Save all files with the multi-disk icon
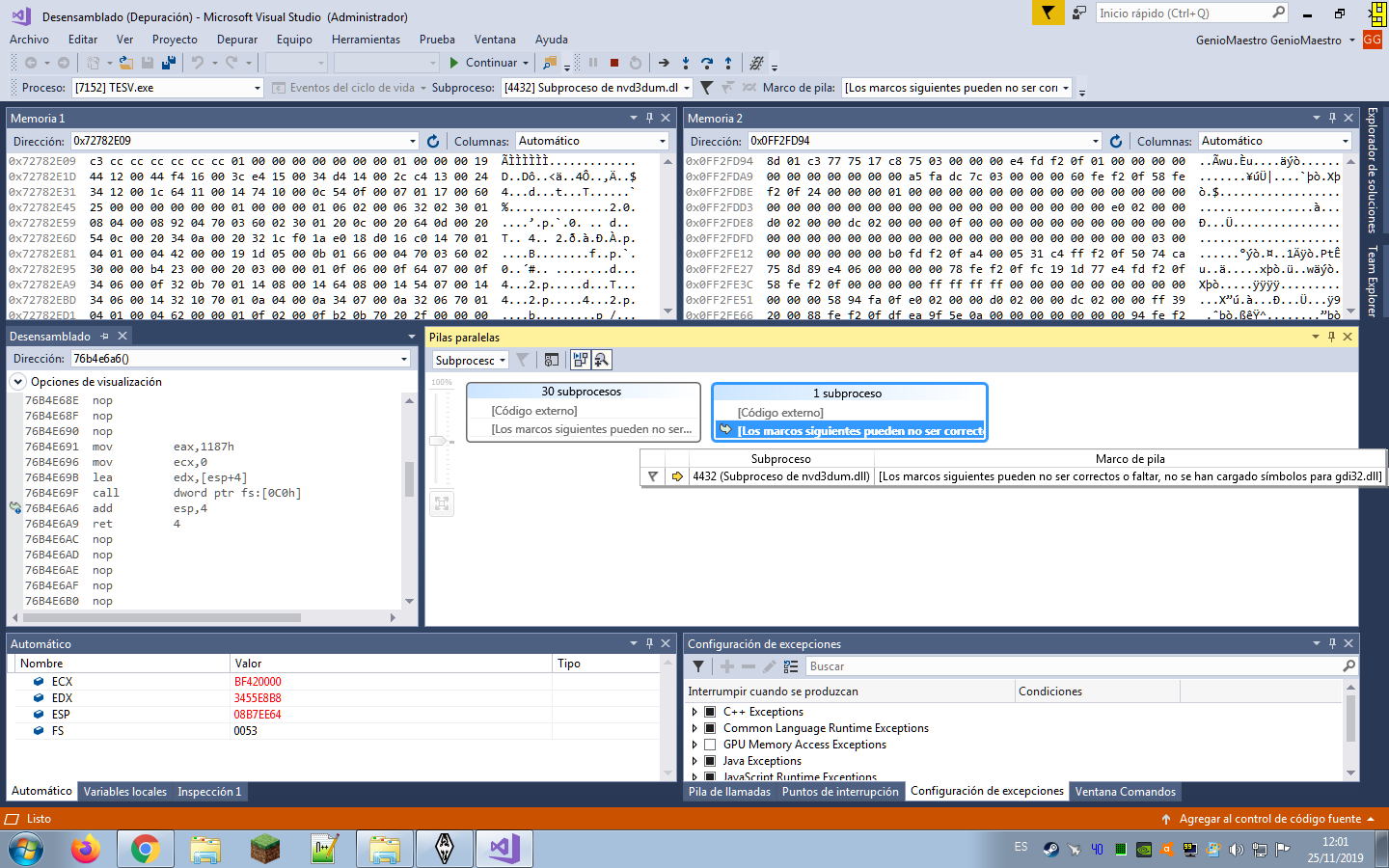The height and width of the screenshot is (868, 1389). pos(169,63)
